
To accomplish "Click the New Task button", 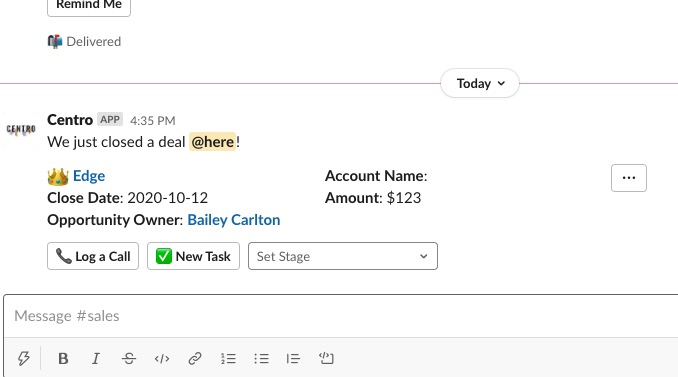I will coord(193,256).
